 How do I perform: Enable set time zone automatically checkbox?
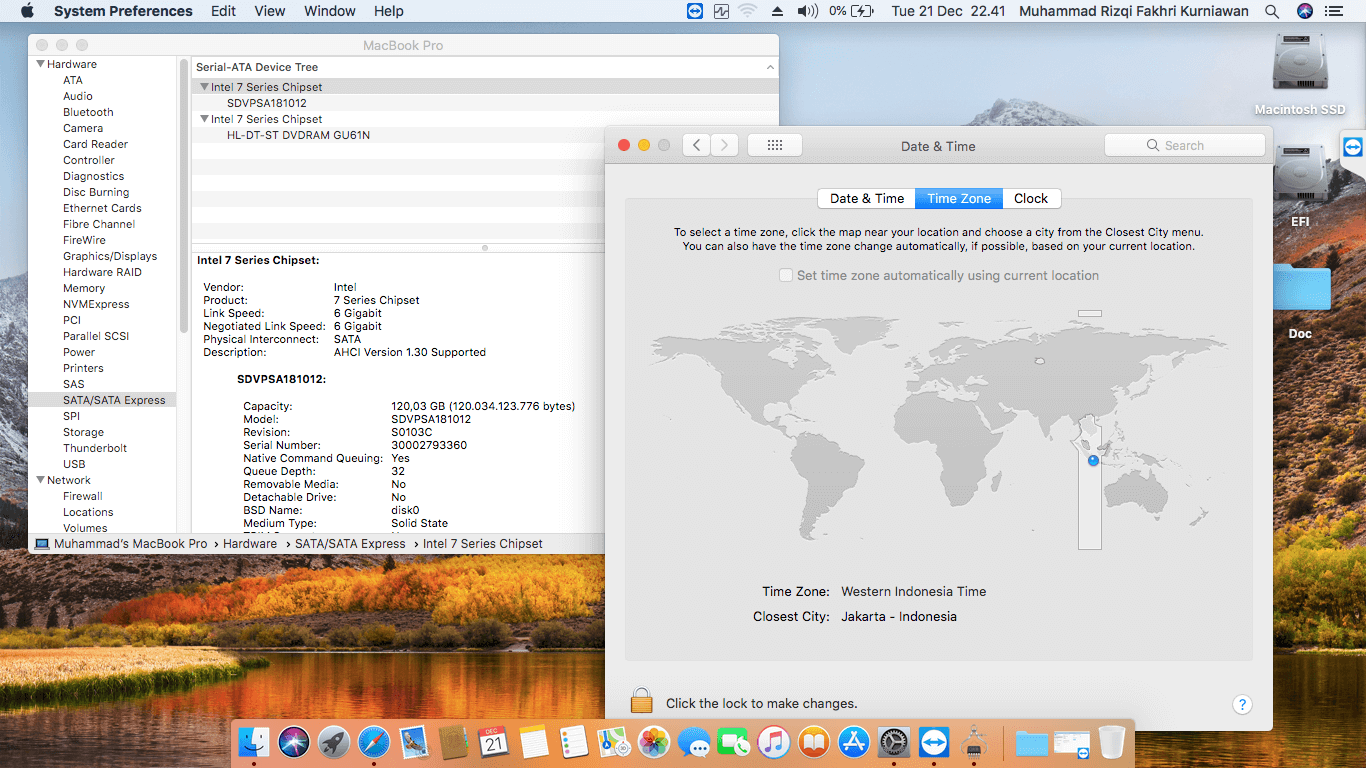pos(786,275)
